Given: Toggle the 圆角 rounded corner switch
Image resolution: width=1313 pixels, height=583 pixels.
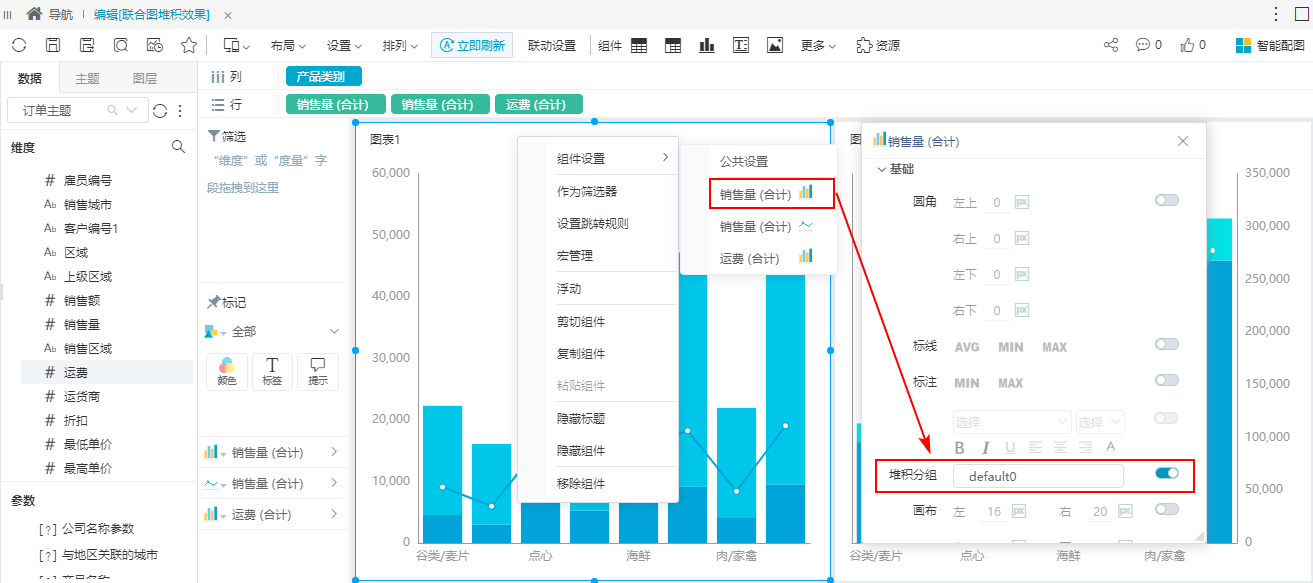Looking at the screenshot, I should [x=1166, y=200].
